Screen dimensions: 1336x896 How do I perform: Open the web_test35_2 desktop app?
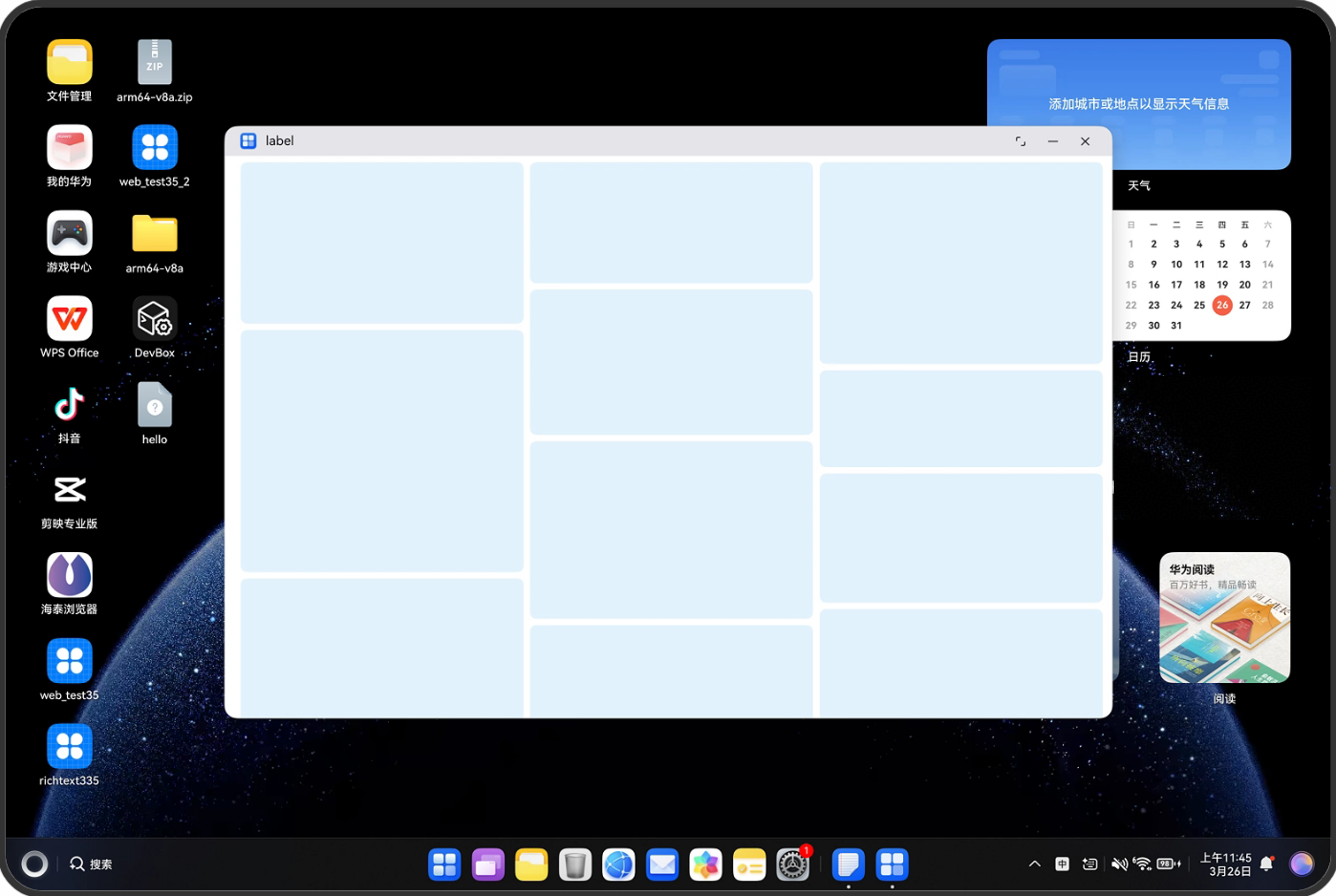click(154, 147)
